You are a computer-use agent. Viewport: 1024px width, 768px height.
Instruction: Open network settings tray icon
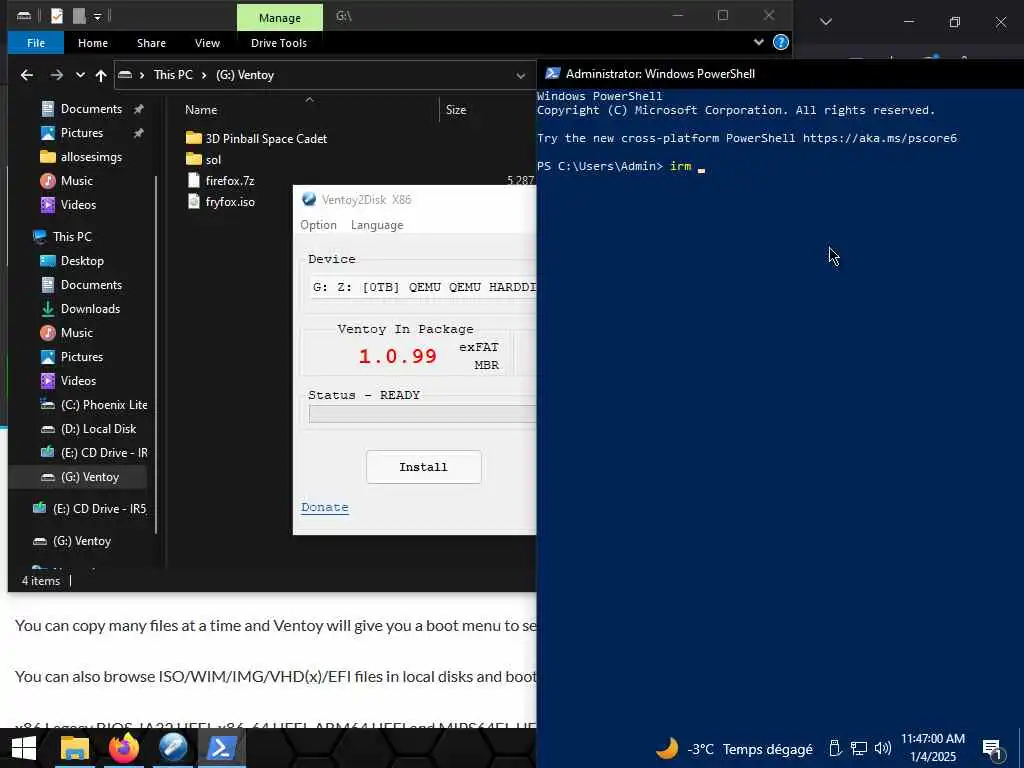859,748
